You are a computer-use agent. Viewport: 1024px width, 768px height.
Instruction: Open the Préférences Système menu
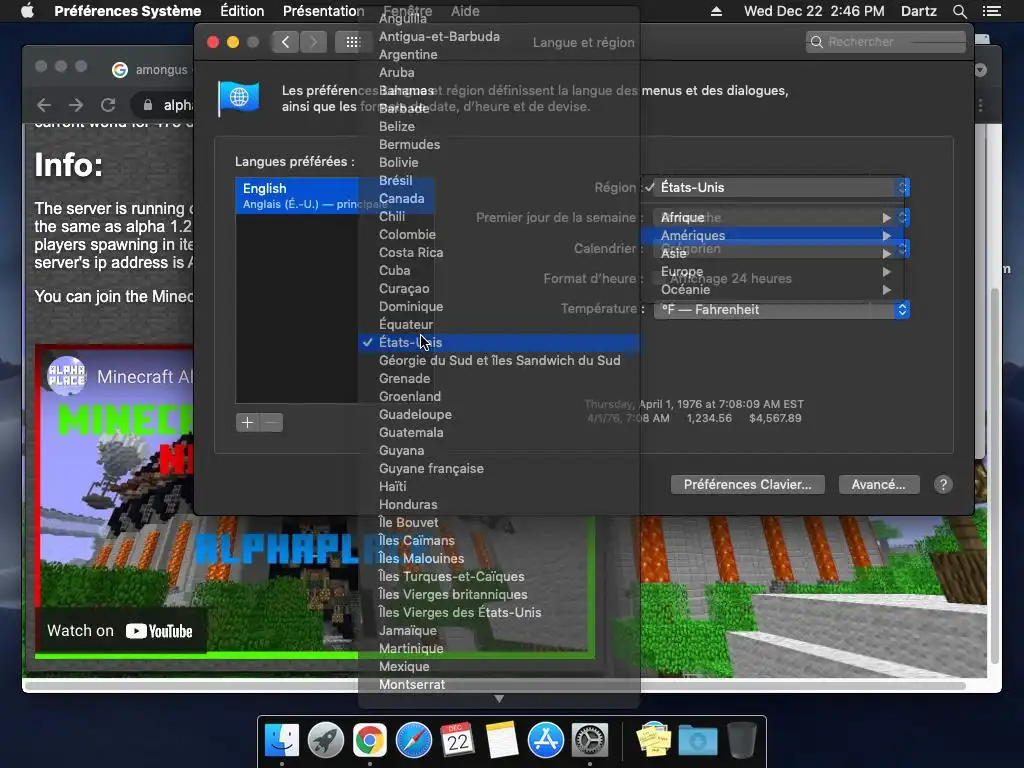(x=127, y=11)
